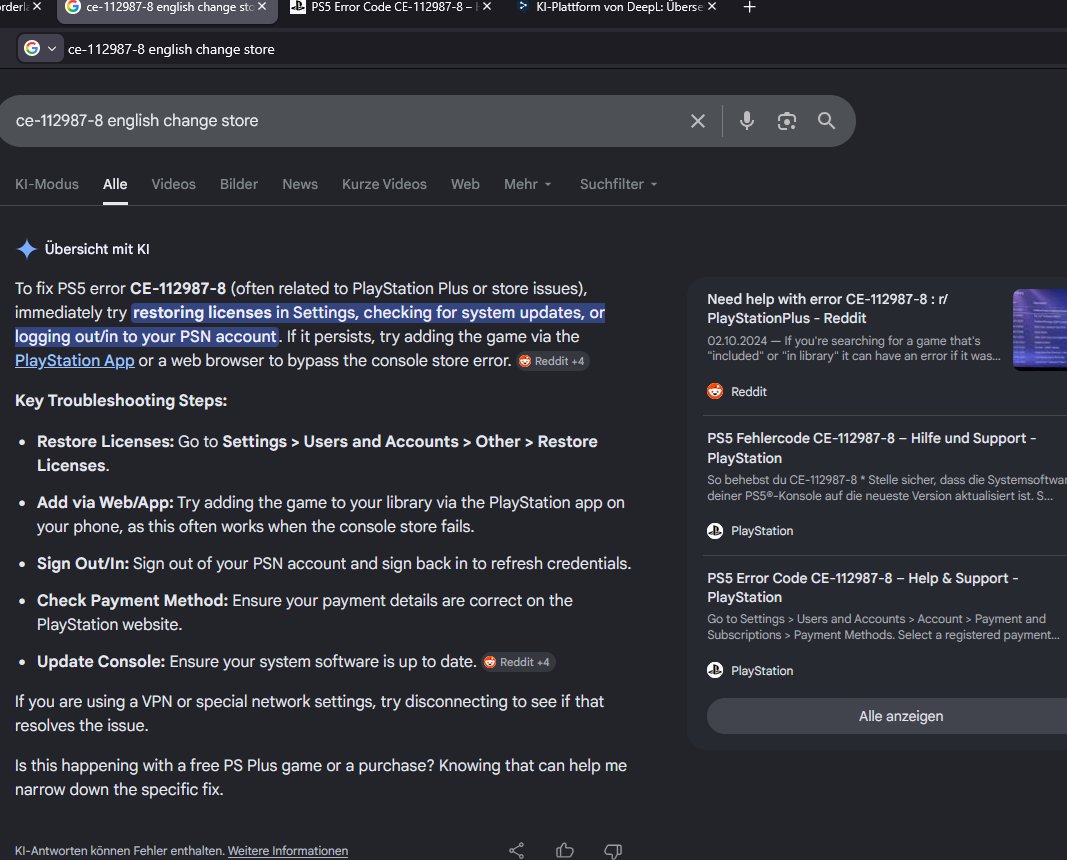This screenshot has width=1067, height=860.
Task: Click the Check Payment Method bullet text
Action: tap(305, 612)
